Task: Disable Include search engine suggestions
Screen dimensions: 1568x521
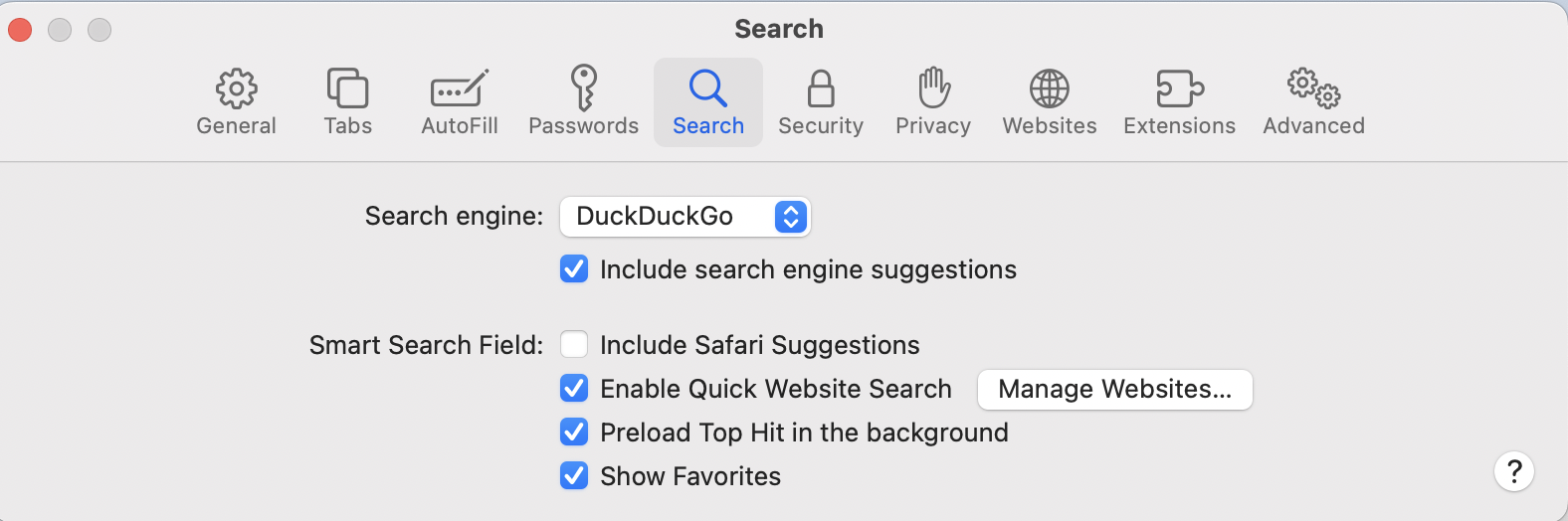Action: coord(574,269)
